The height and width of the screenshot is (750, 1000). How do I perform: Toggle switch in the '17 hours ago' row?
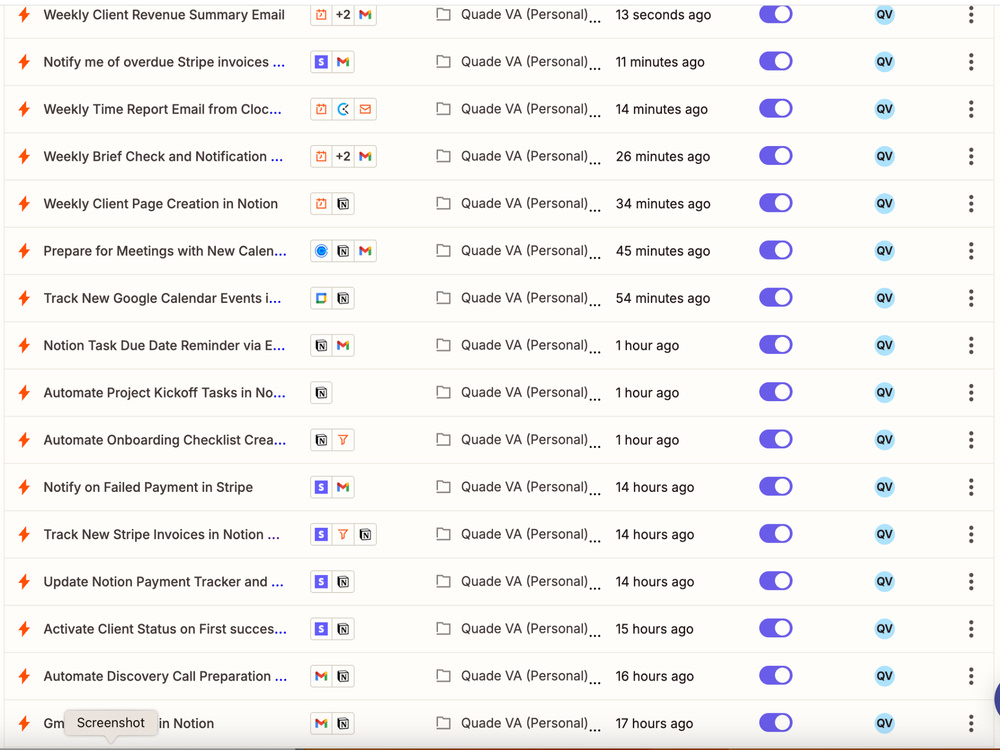click(x=776, y=722)
